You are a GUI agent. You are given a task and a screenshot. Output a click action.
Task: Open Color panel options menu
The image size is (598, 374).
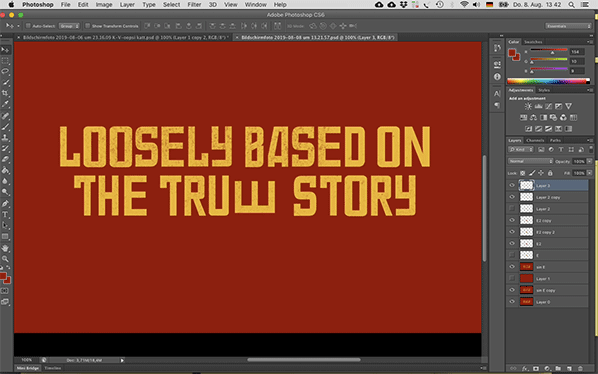tap(589, 42)
